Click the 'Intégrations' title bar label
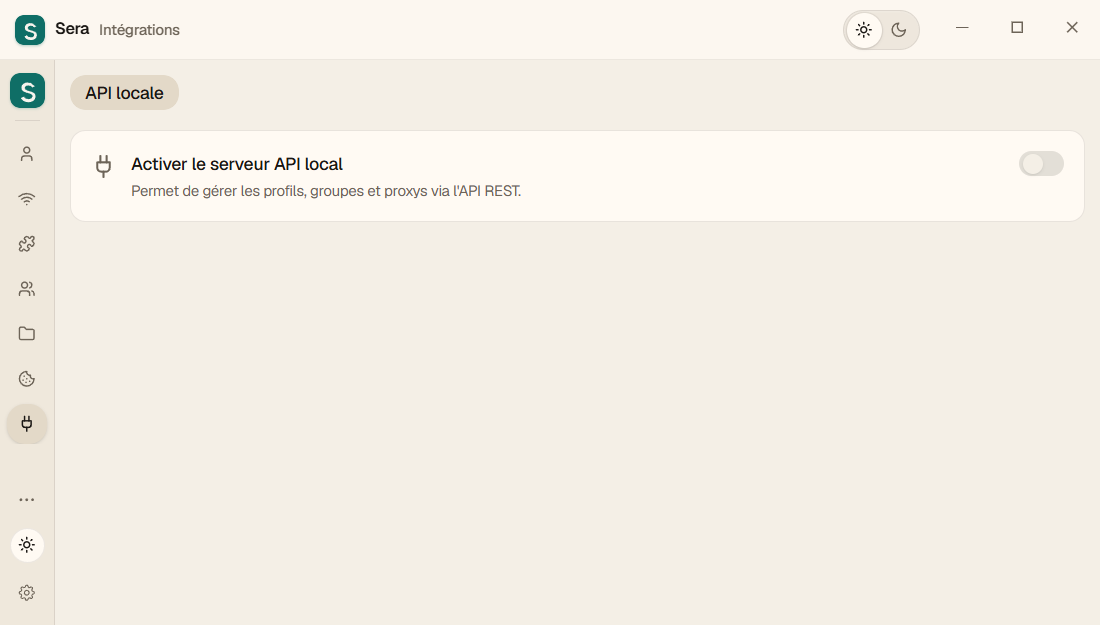The image size is (1100, 625). pyautogui.click(x=139, y=30)
